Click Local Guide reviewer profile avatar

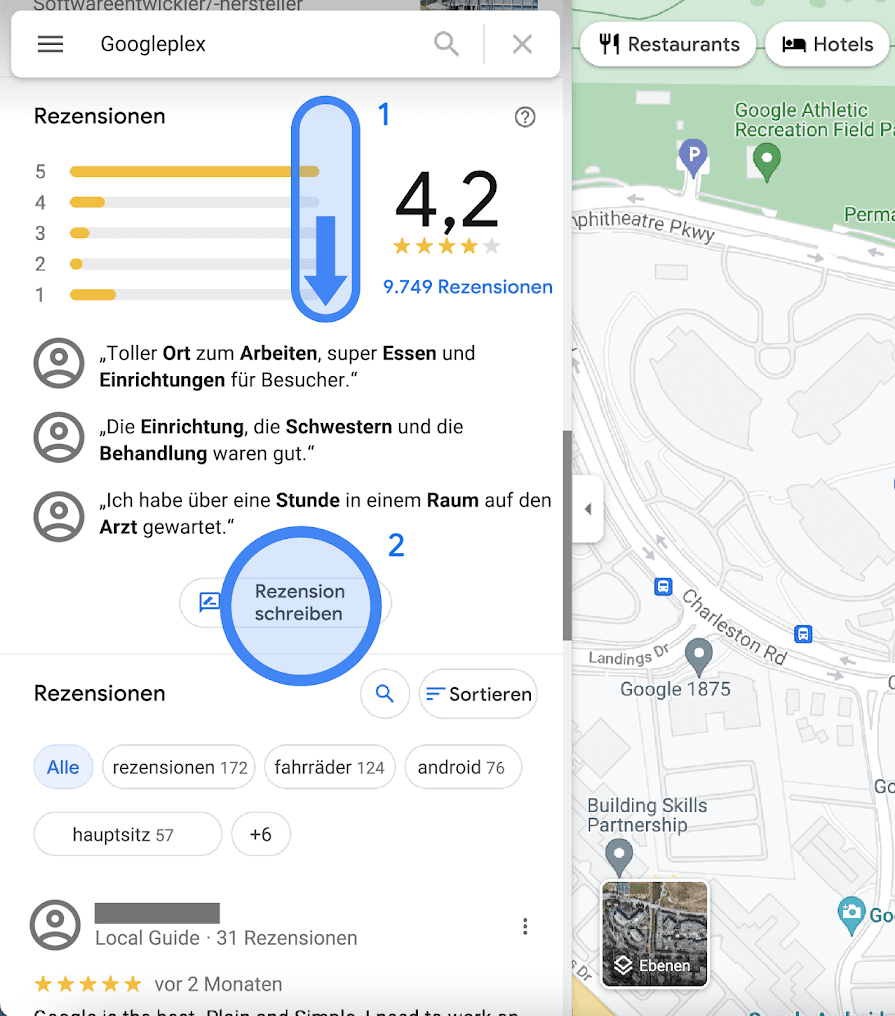coord(55,925)
